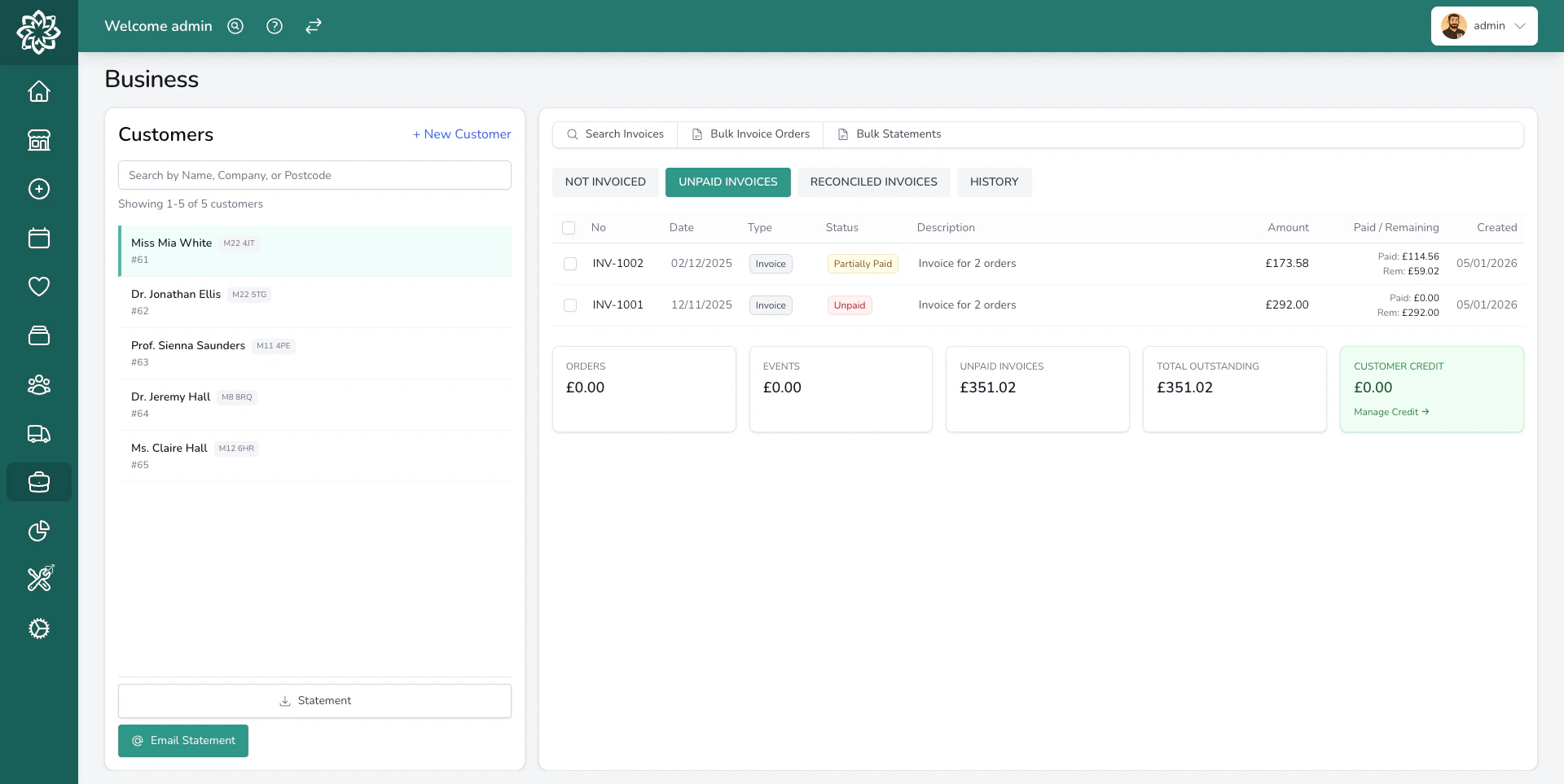
Task: Open the admin account dropdown
Action: coord(1483,26)
